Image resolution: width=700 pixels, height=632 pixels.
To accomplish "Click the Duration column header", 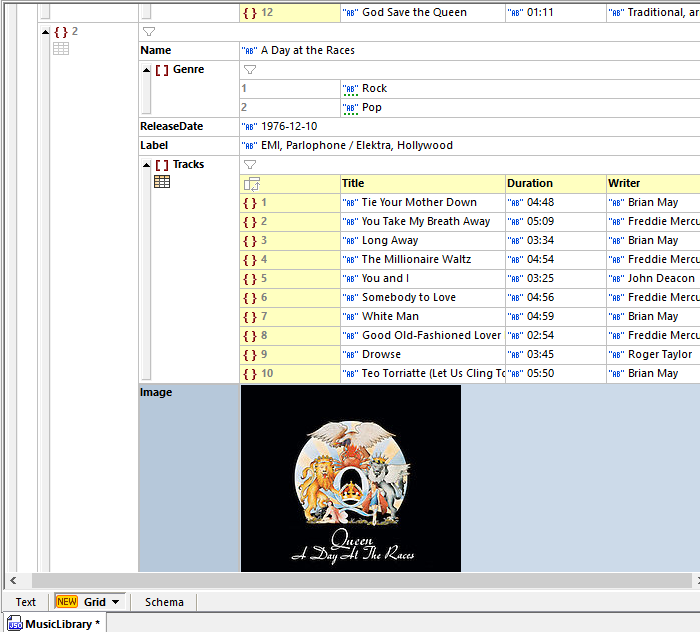I will coord(530,184).
